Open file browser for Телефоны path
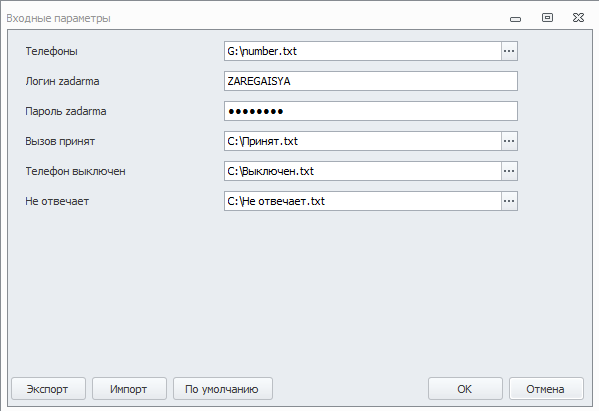This screenshot has height=411, width=599. click(509, 51)
